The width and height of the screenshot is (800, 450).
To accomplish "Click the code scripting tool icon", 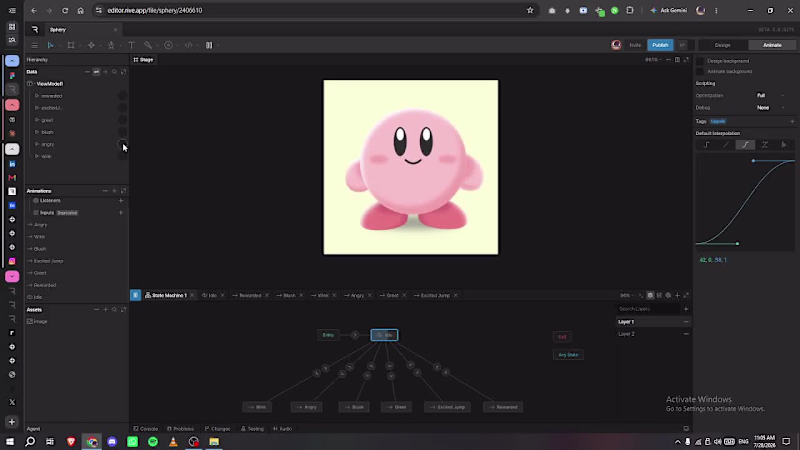I will coord(189,45).
